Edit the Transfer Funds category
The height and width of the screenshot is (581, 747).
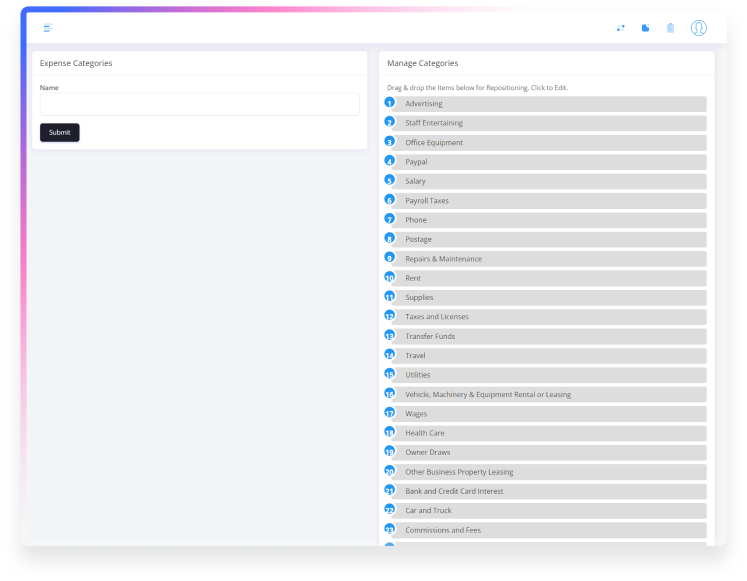tap(550, 336)
